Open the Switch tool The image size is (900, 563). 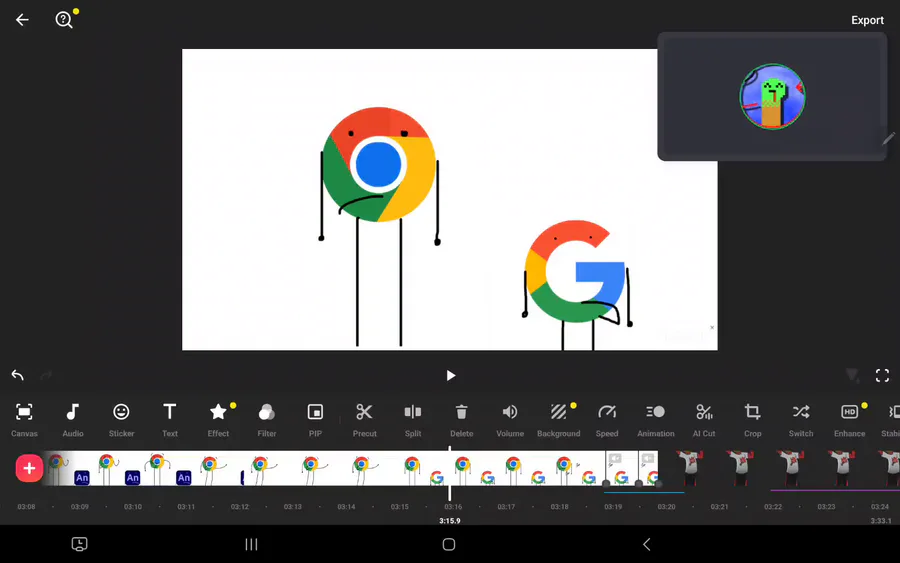click(801, 420)
